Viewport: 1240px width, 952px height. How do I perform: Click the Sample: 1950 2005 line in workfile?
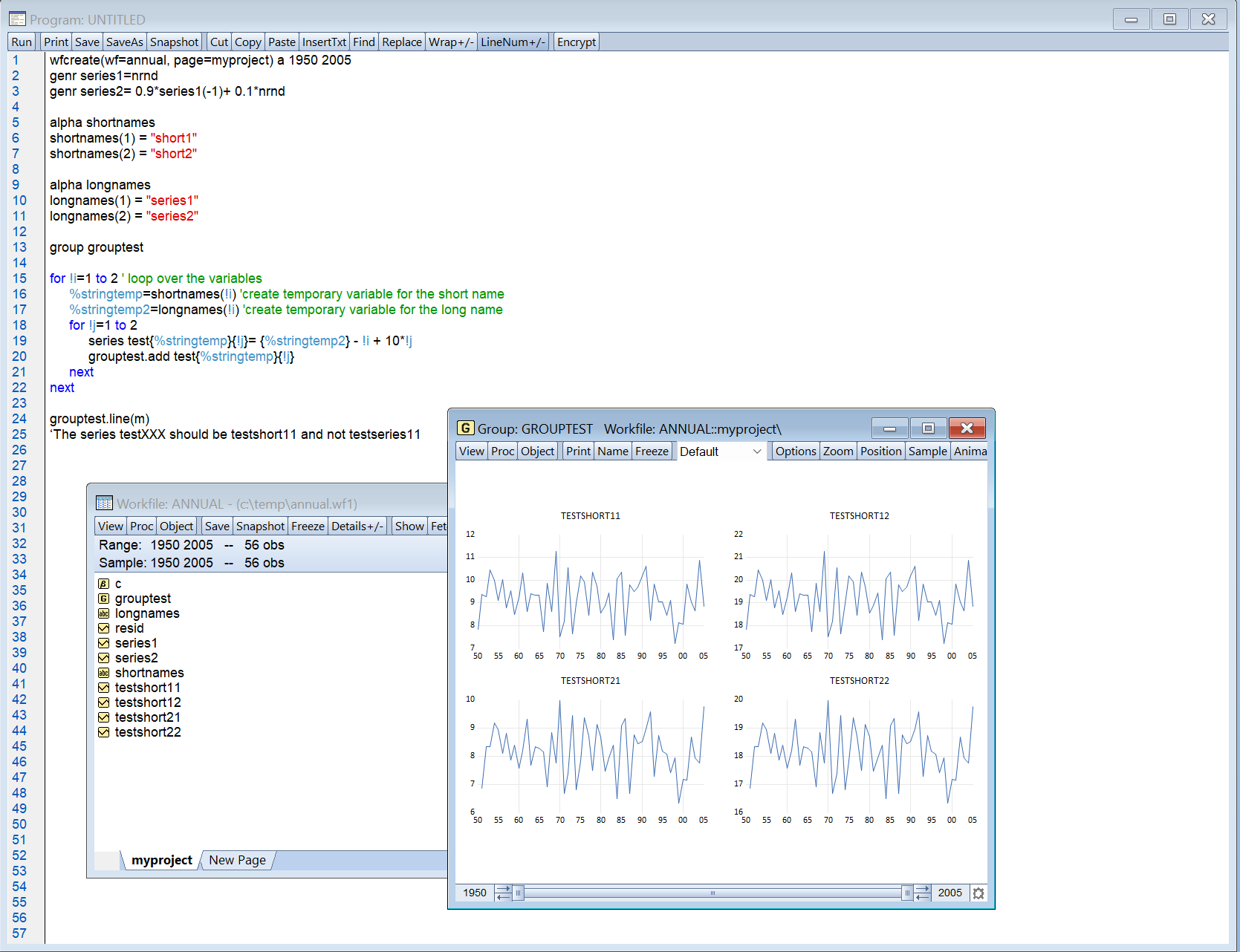[x=192, y=563]
